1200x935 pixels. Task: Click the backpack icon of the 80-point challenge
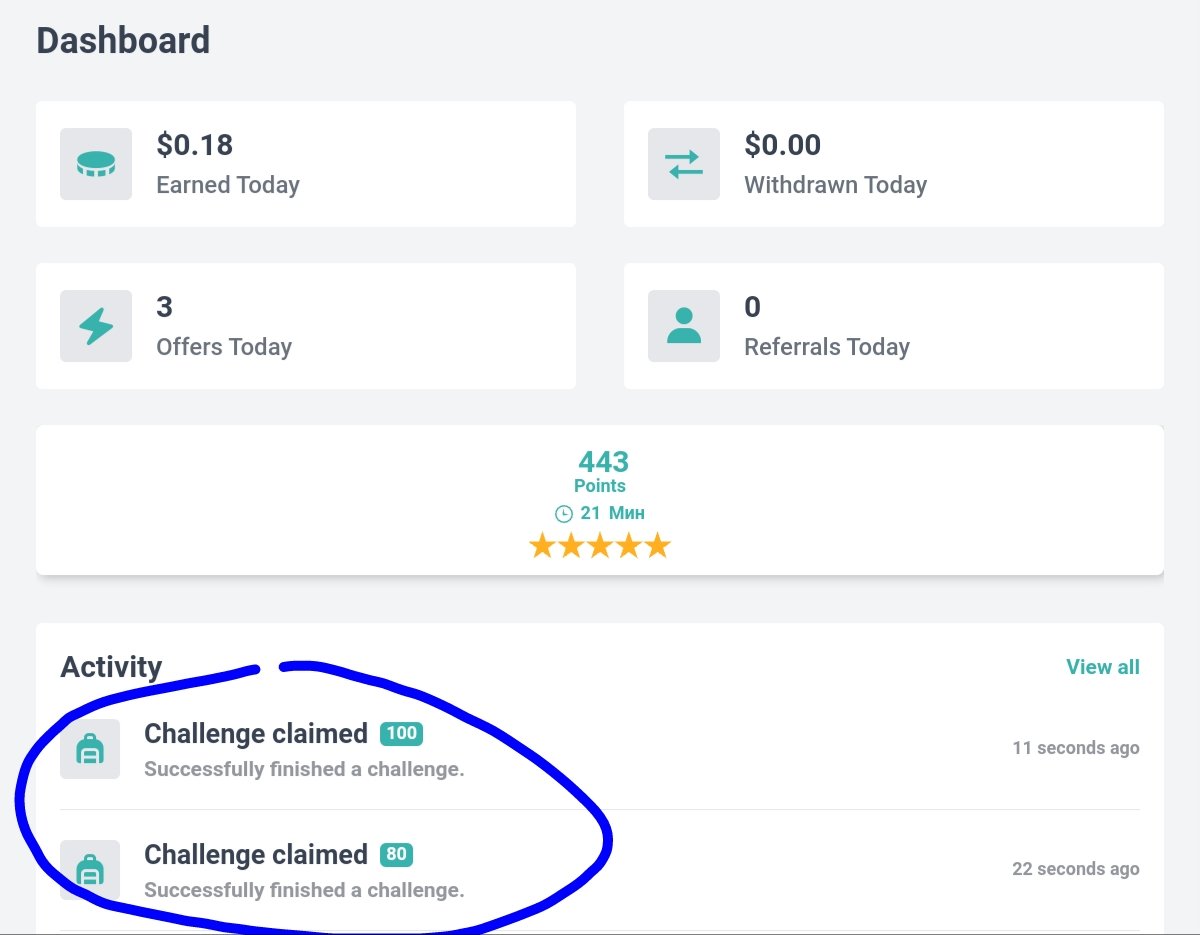tap(90, 870)
